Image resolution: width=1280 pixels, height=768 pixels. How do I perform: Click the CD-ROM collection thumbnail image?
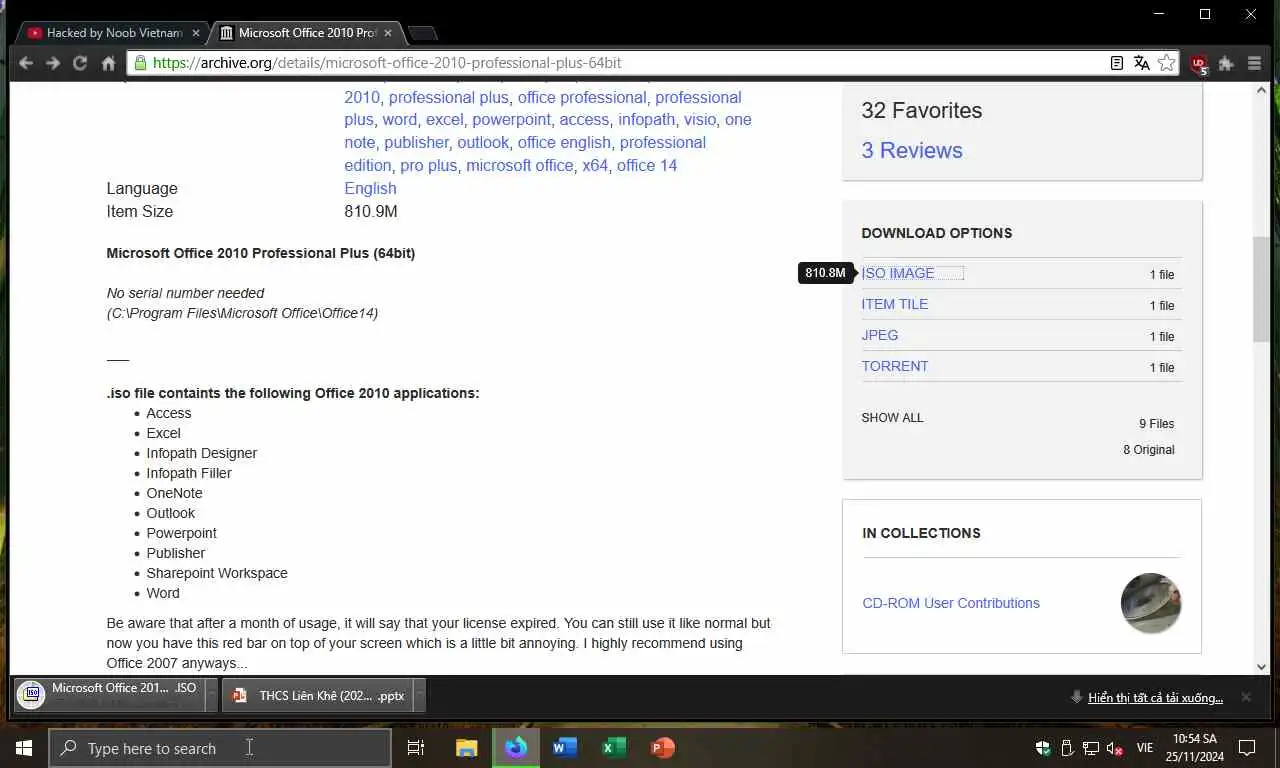(x=1150, y=603)
